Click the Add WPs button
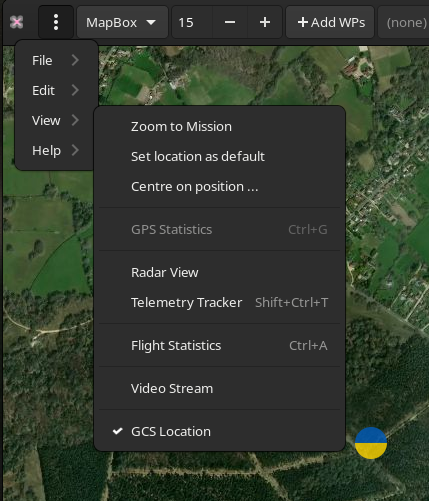The width and height of the screenshot is (429, 501). [330, 22]
